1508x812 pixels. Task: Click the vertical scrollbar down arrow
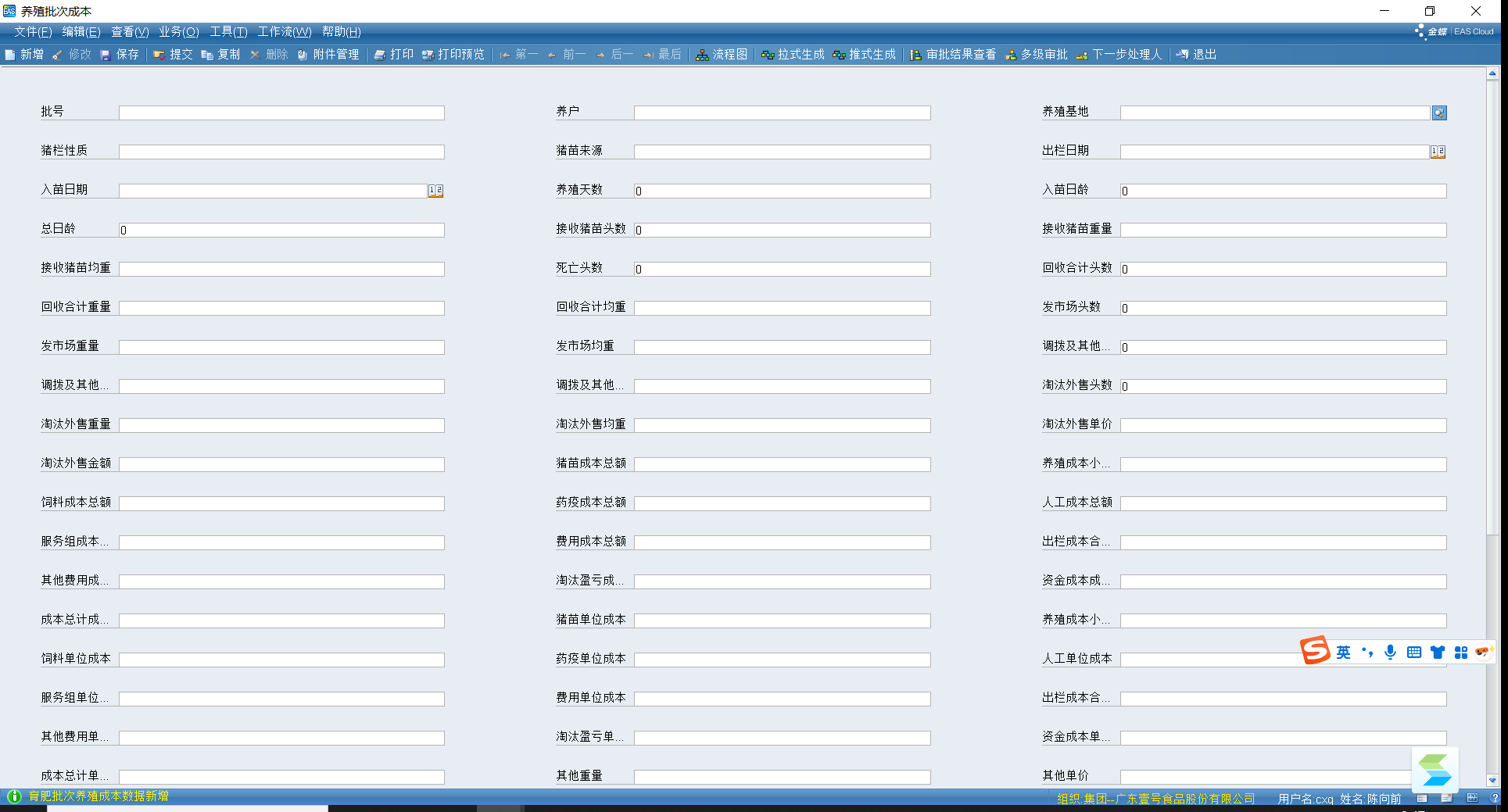pyautogui.click(x=1492, y=780)
